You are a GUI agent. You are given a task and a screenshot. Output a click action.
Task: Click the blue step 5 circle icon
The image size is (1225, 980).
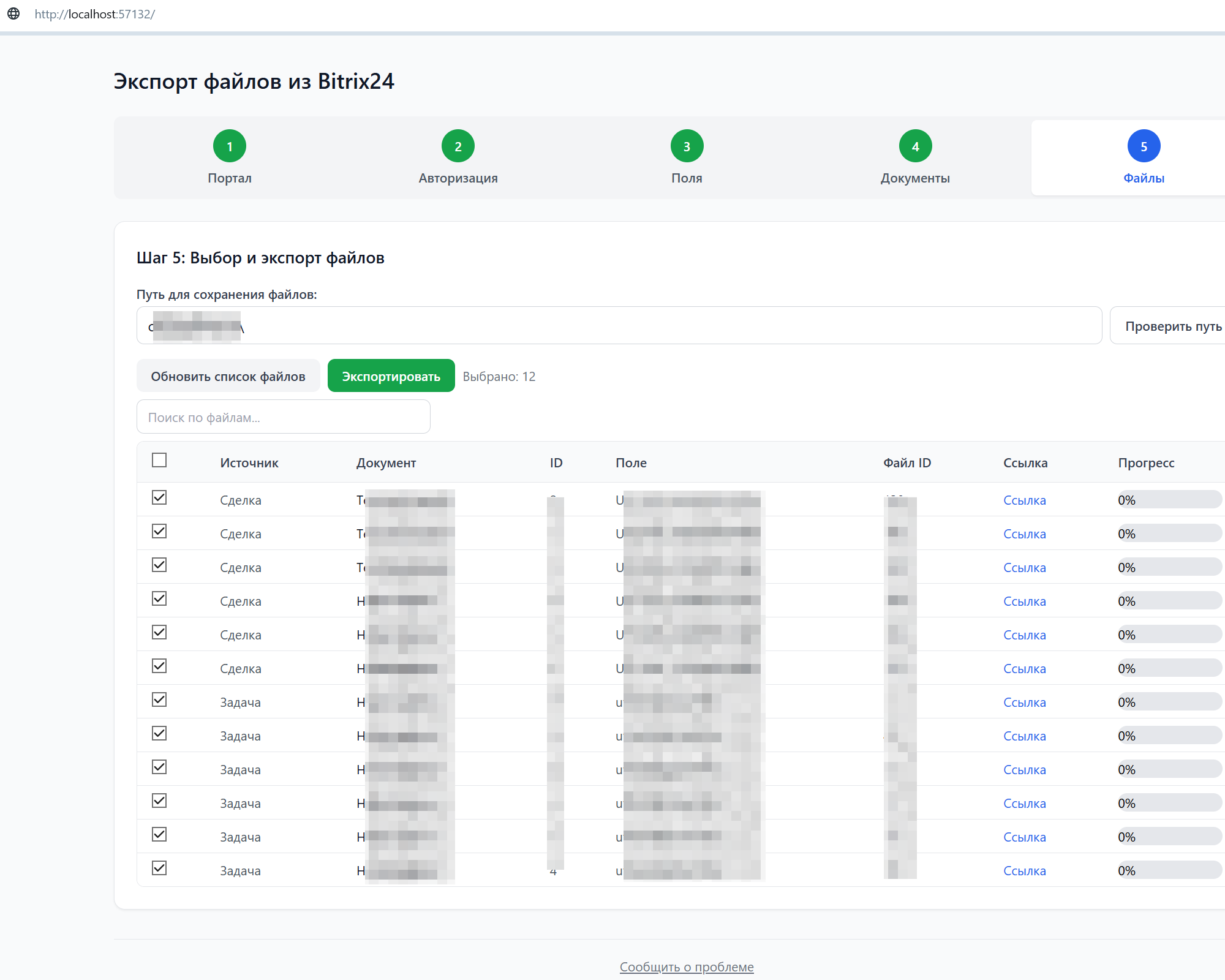[x=1144, y=146]
